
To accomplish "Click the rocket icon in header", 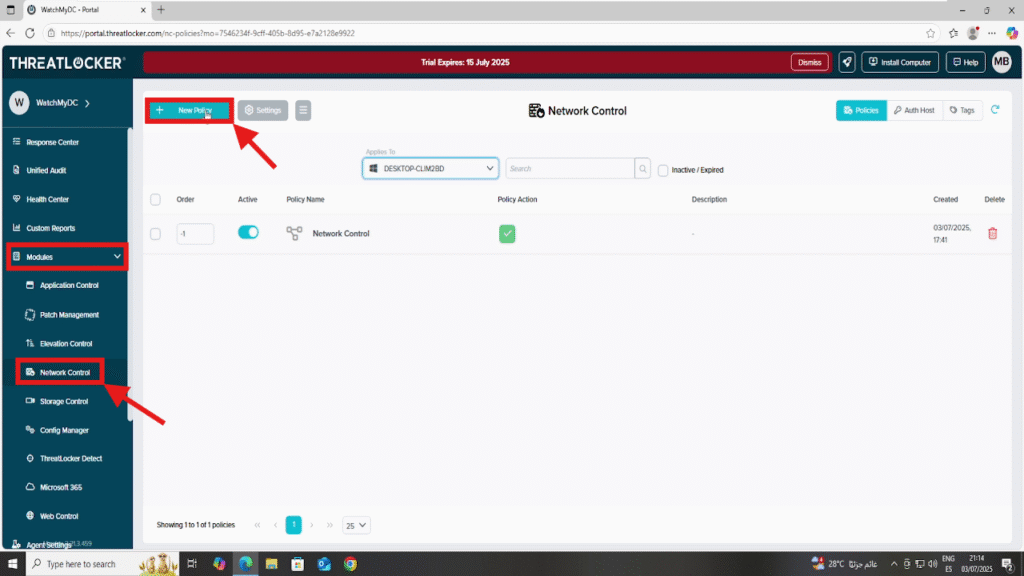I will 846,62.
